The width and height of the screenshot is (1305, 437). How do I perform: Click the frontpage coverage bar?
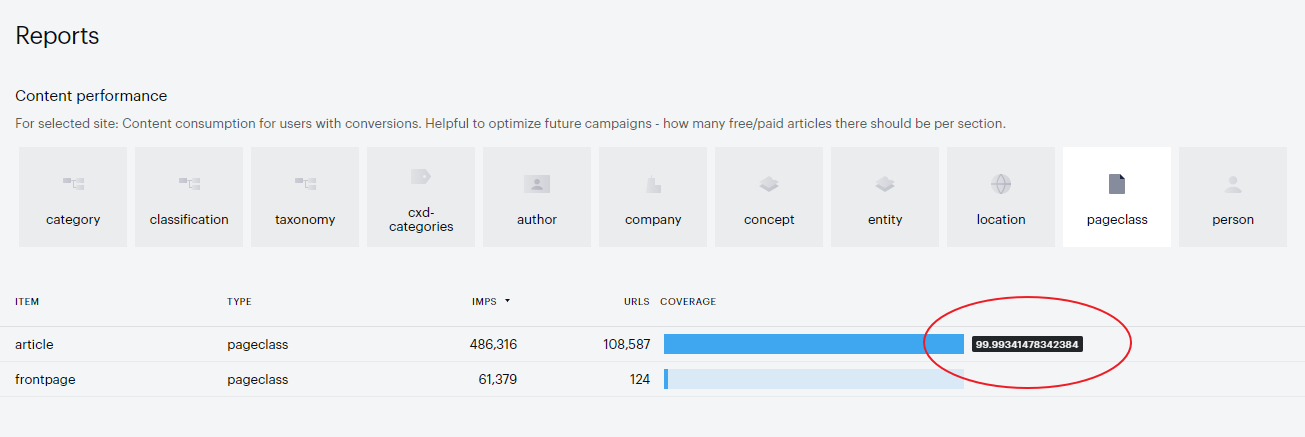pos(813,379)
